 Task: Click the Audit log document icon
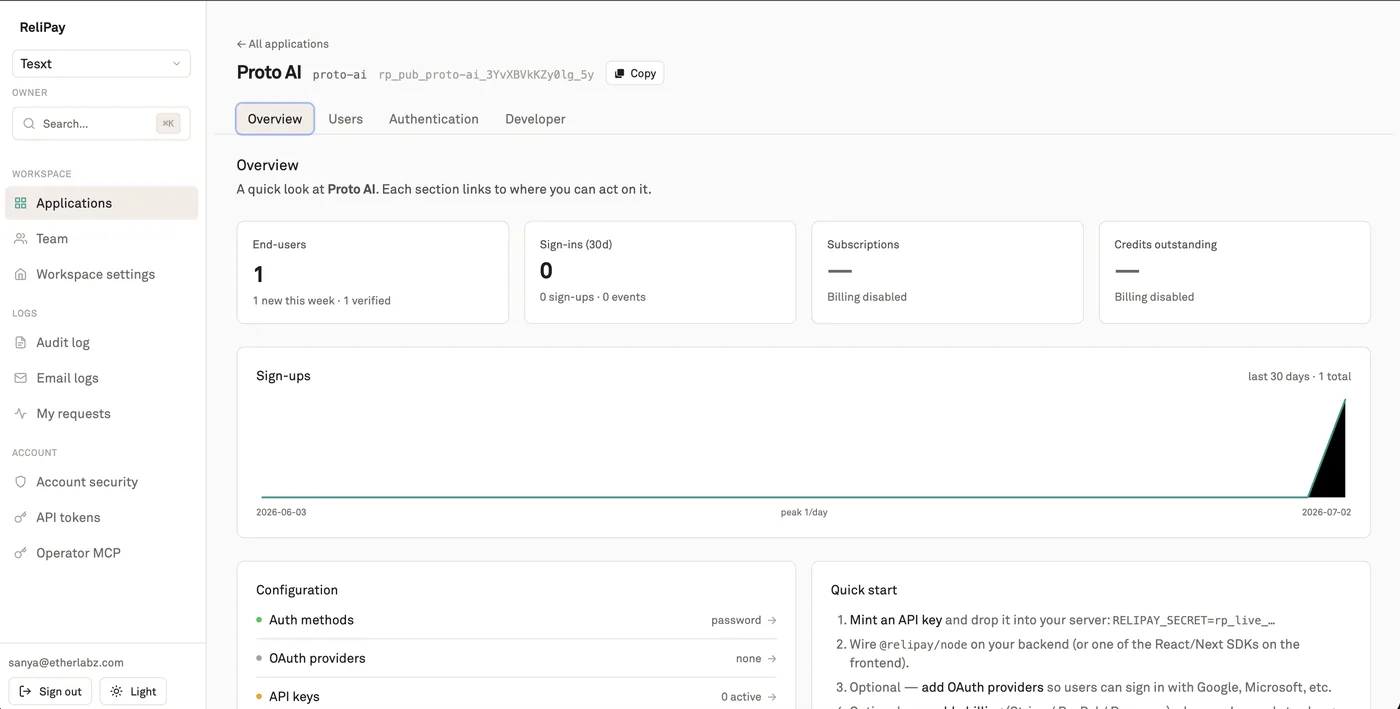20,342
